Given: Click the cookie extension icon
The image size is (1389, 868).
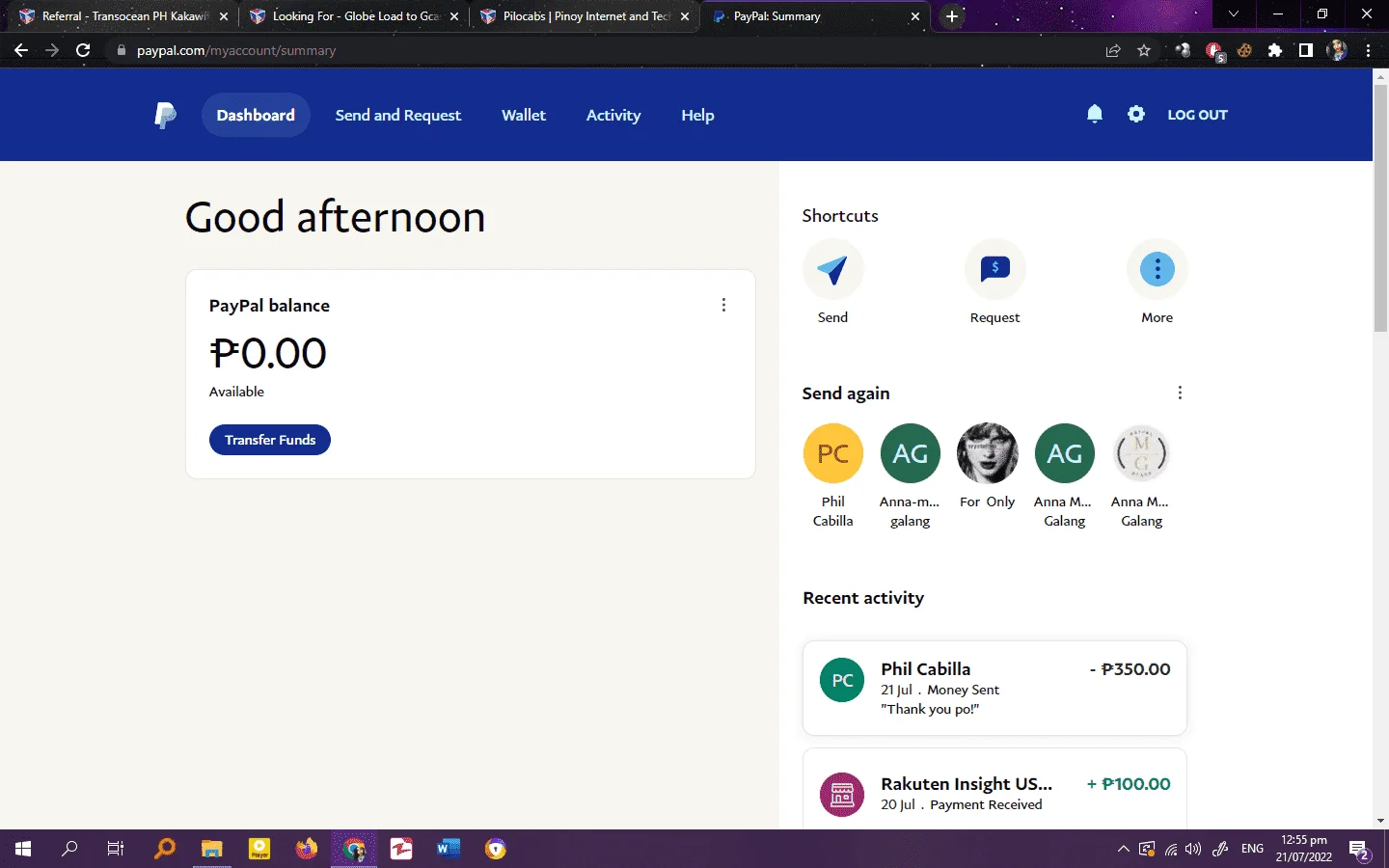Looking at the screenshot, I should [x=1244, y=50].
